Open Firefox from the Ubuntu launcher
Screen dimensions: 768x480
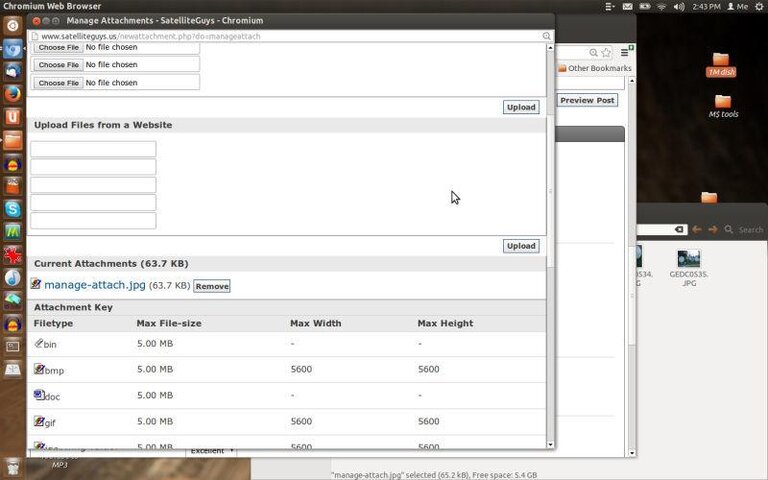click(x=13, y=94)
